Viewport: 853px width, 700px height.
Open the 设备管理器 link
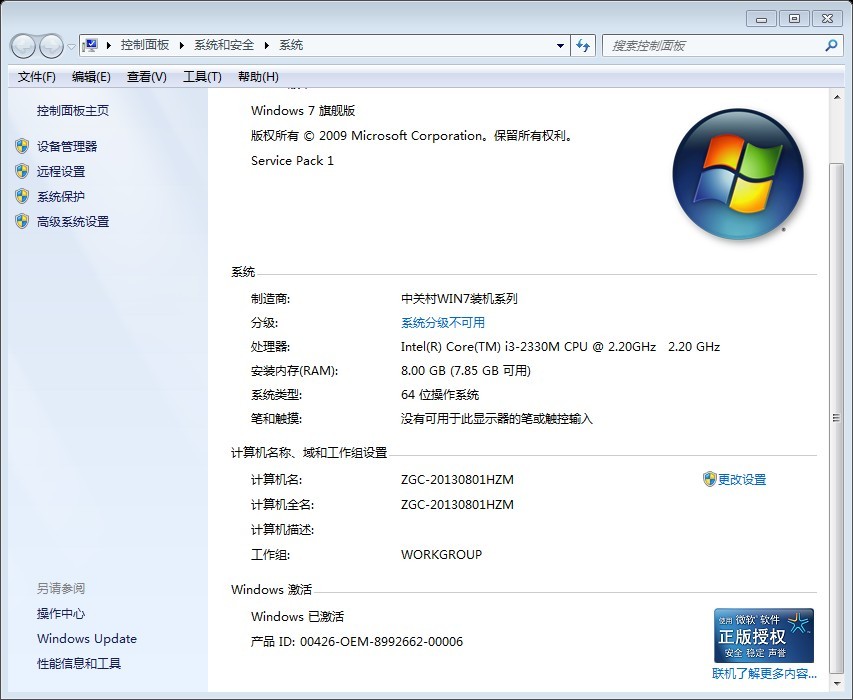point(67,146)
